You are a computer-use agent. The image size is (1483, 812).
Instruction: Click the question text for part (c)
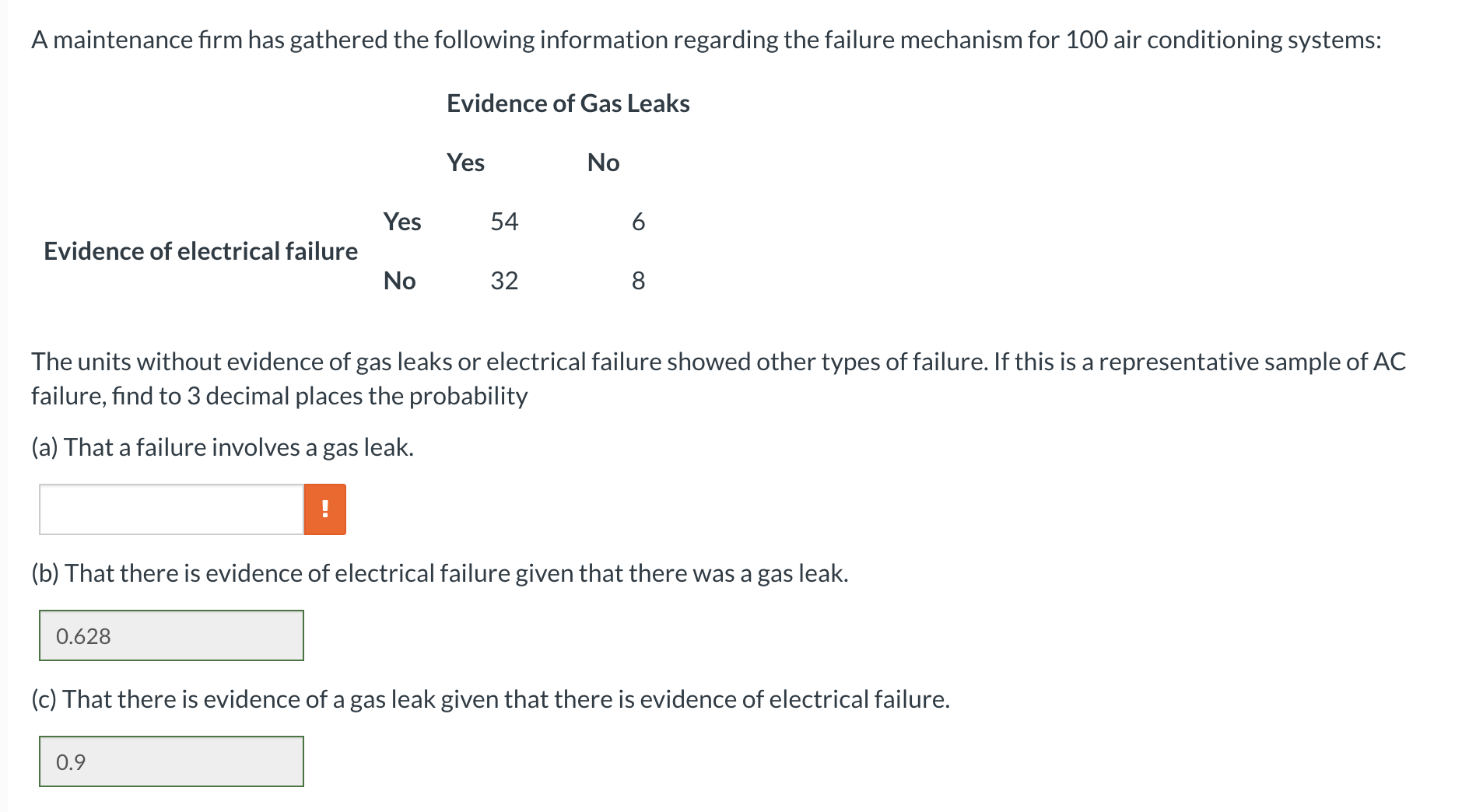tap(490, 698)
